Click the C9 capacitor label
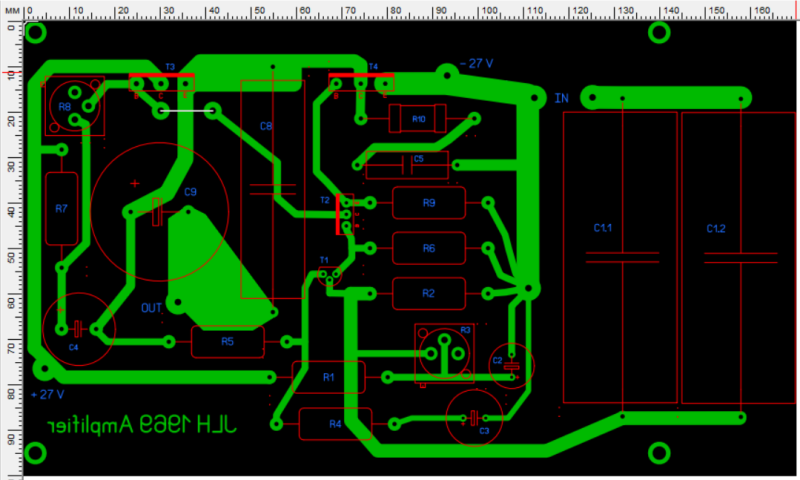The image size is (800, 480). coord(190,192)
